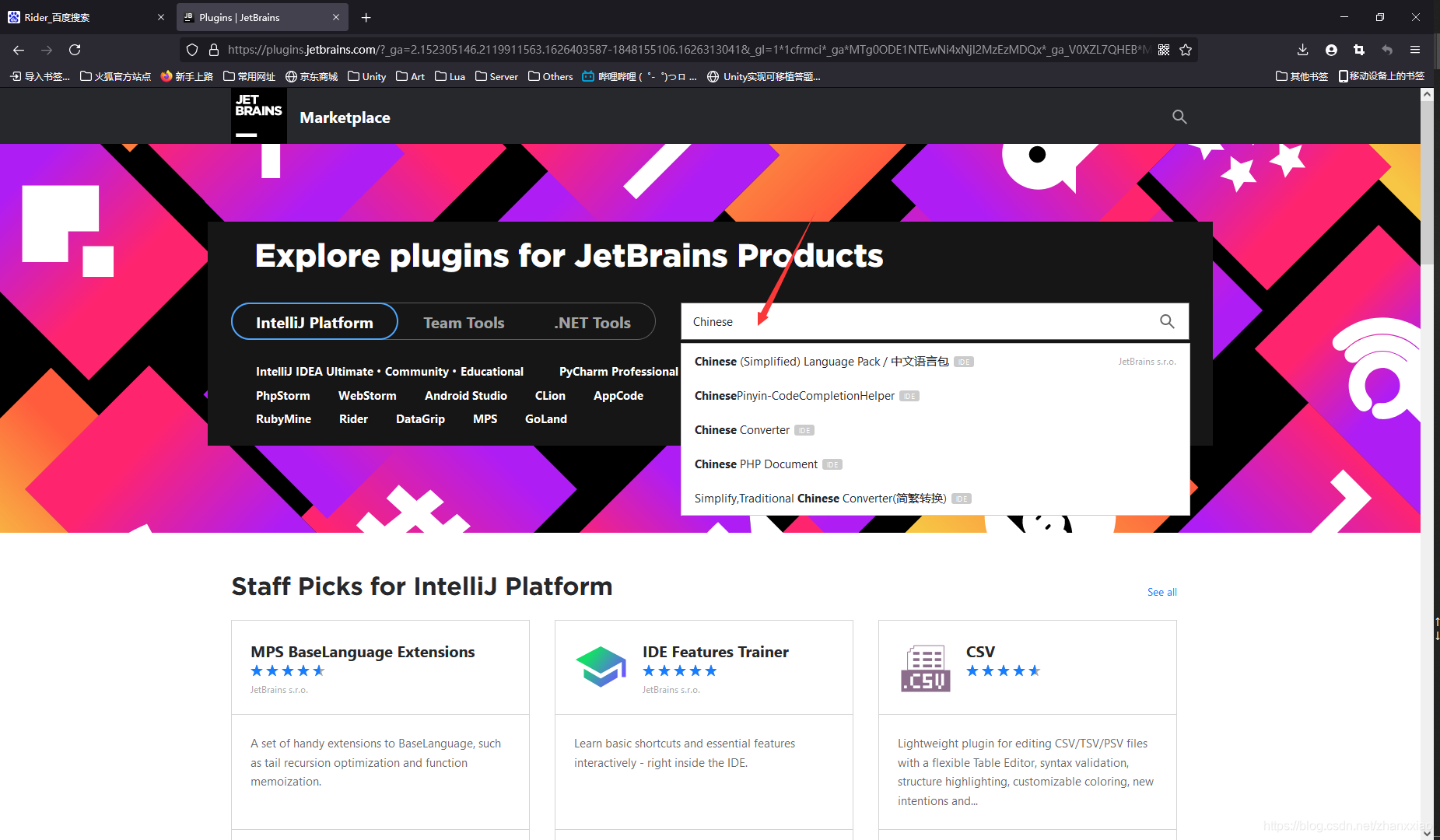Viewport: 1440px width, 840px height.
Task: Open the JetBrains logo home link
Action: pyautogui.click(x=259, y=116)
